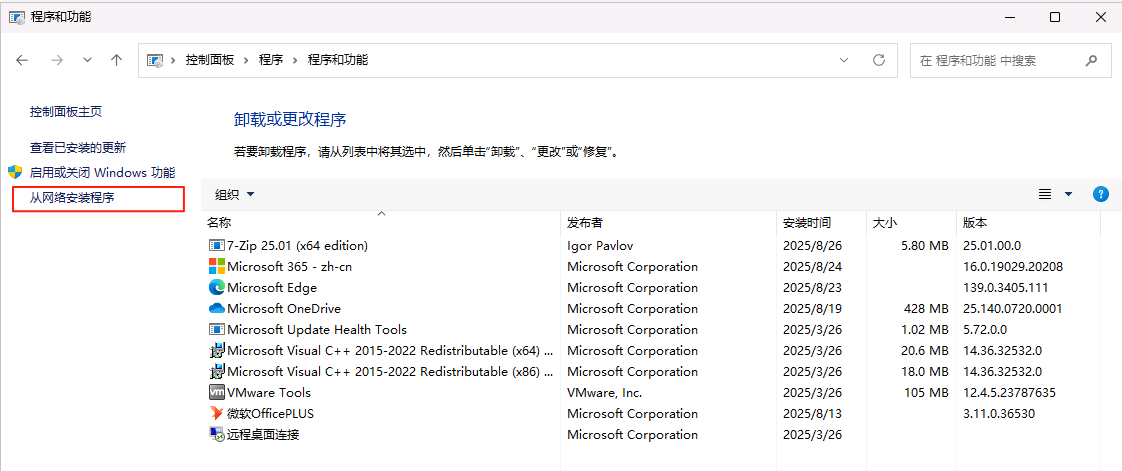Click the address bar control panel icon

155,60
